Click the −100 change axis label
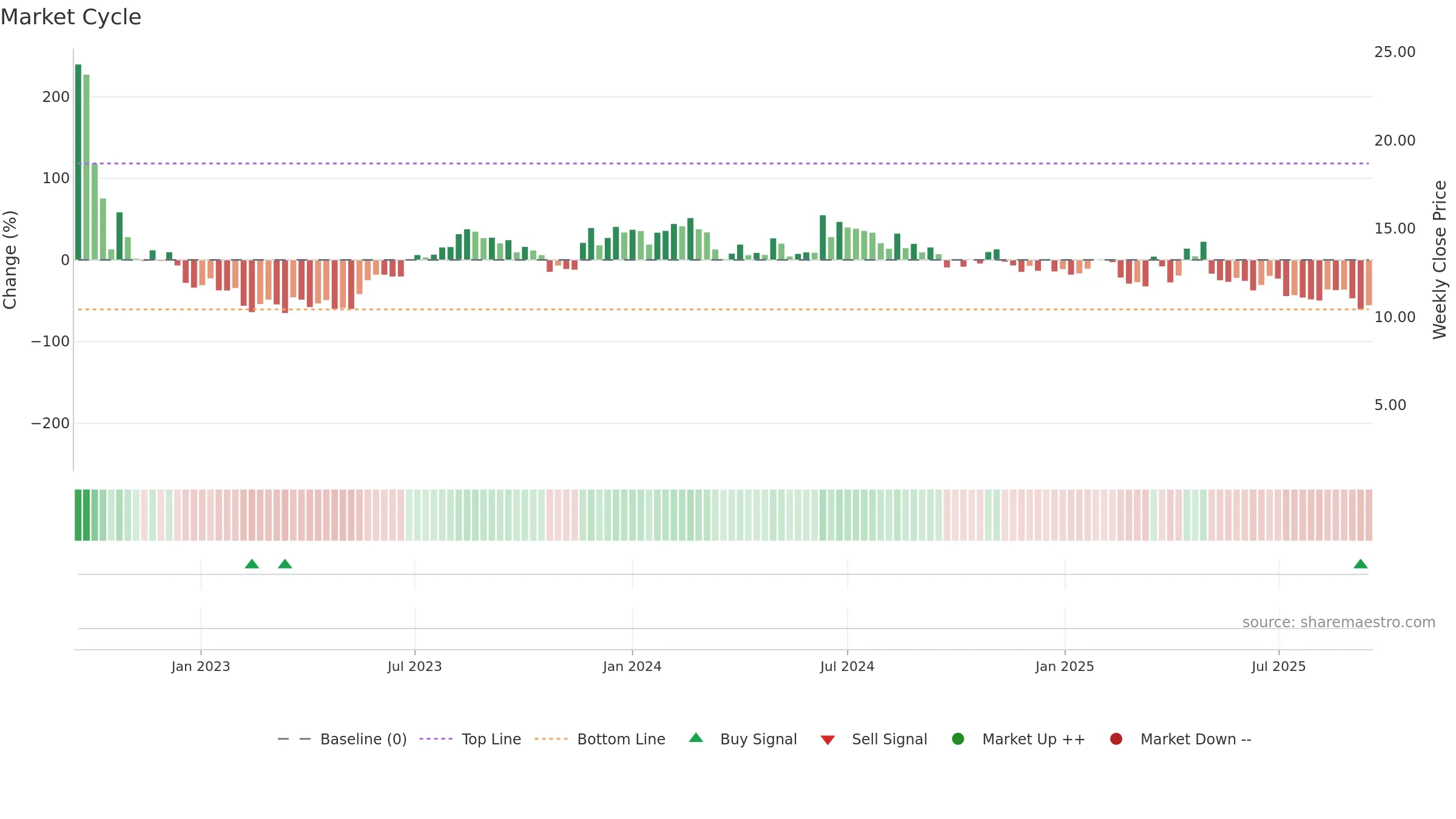The width and height of the screenshot is (1456, 819). pyautogui.click(x=50, y=342)
